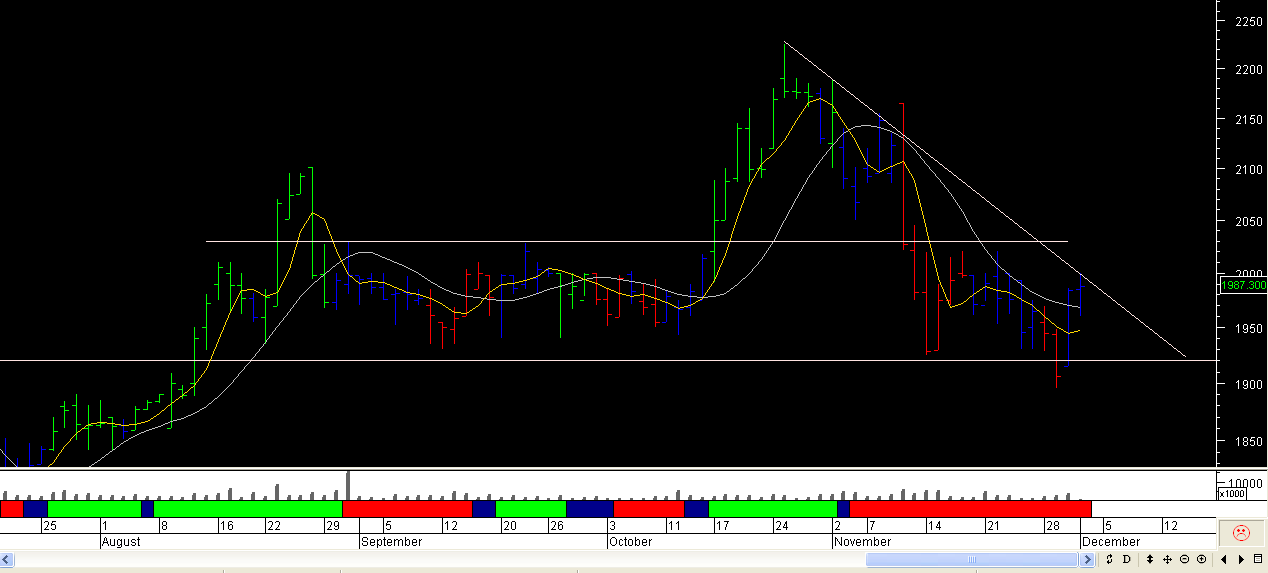Image resolution: width=1268 pixels, height=573 pixels.
Task: Step forward with the right triangle arrow
Action: click(1241, 560)
